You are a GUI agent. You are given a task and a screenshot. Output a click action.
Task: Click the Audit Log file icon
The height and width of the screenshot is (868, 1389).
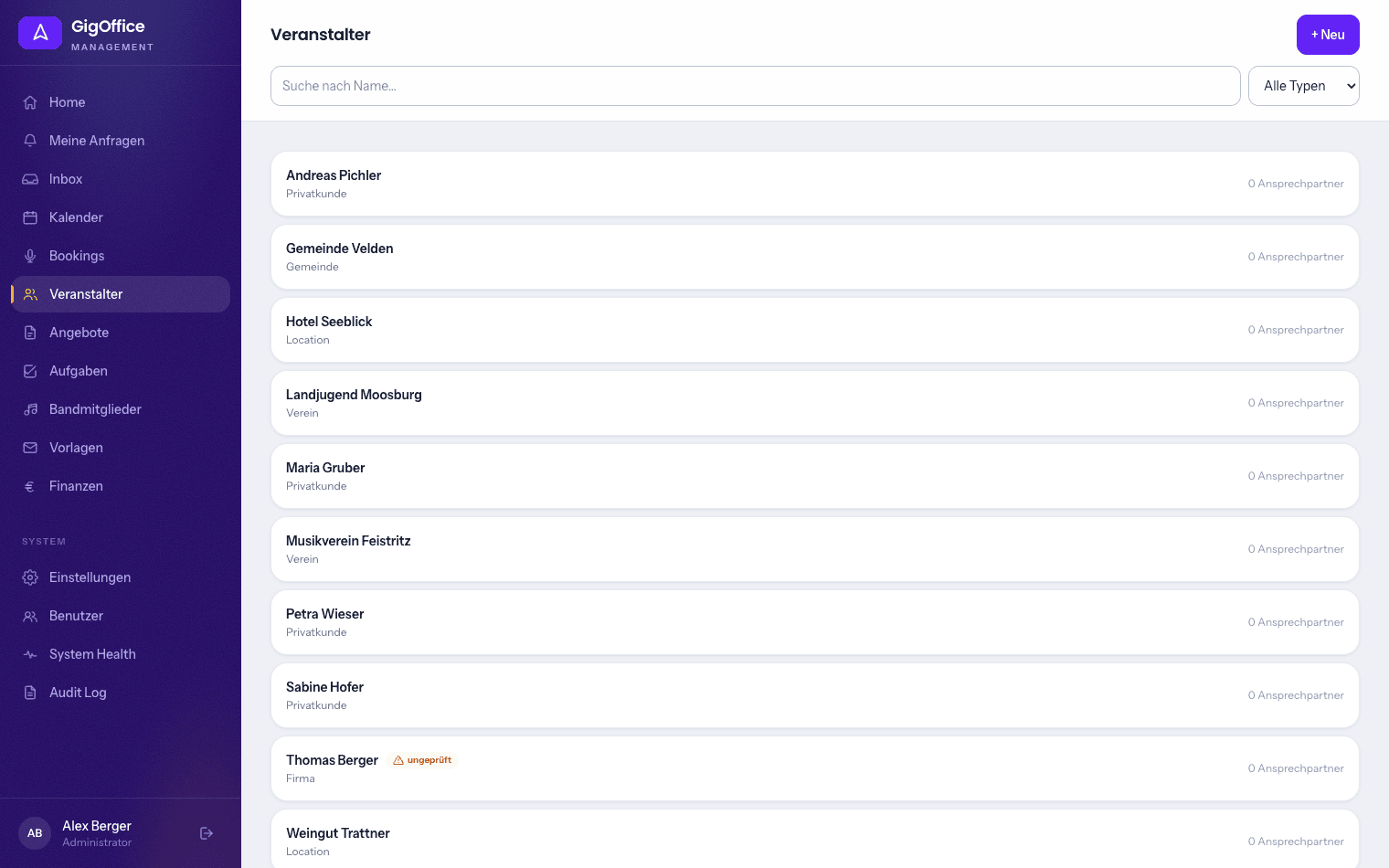tap(30, 693)
